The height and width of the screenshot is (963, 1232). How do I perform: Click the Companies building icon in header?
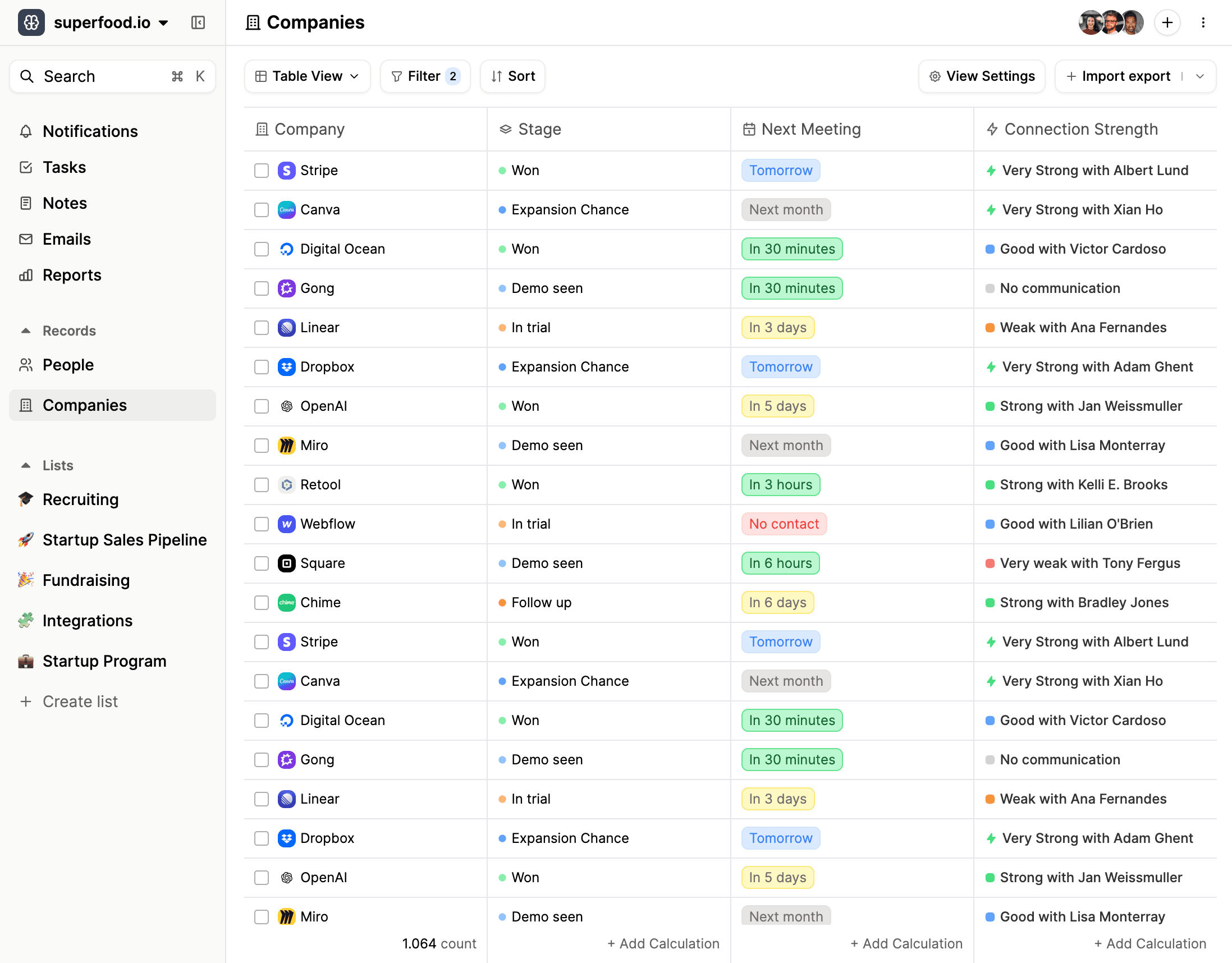click(x=253, y=22)
